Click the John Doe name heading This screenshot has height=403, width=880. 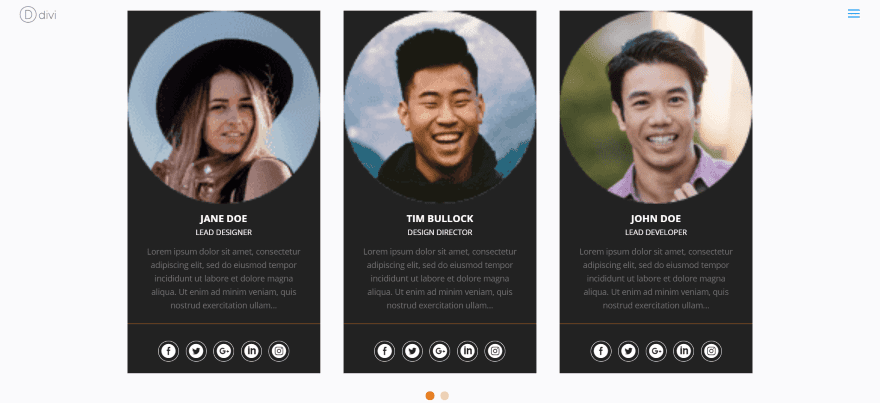pyautogui.click(x=656, y=218)
